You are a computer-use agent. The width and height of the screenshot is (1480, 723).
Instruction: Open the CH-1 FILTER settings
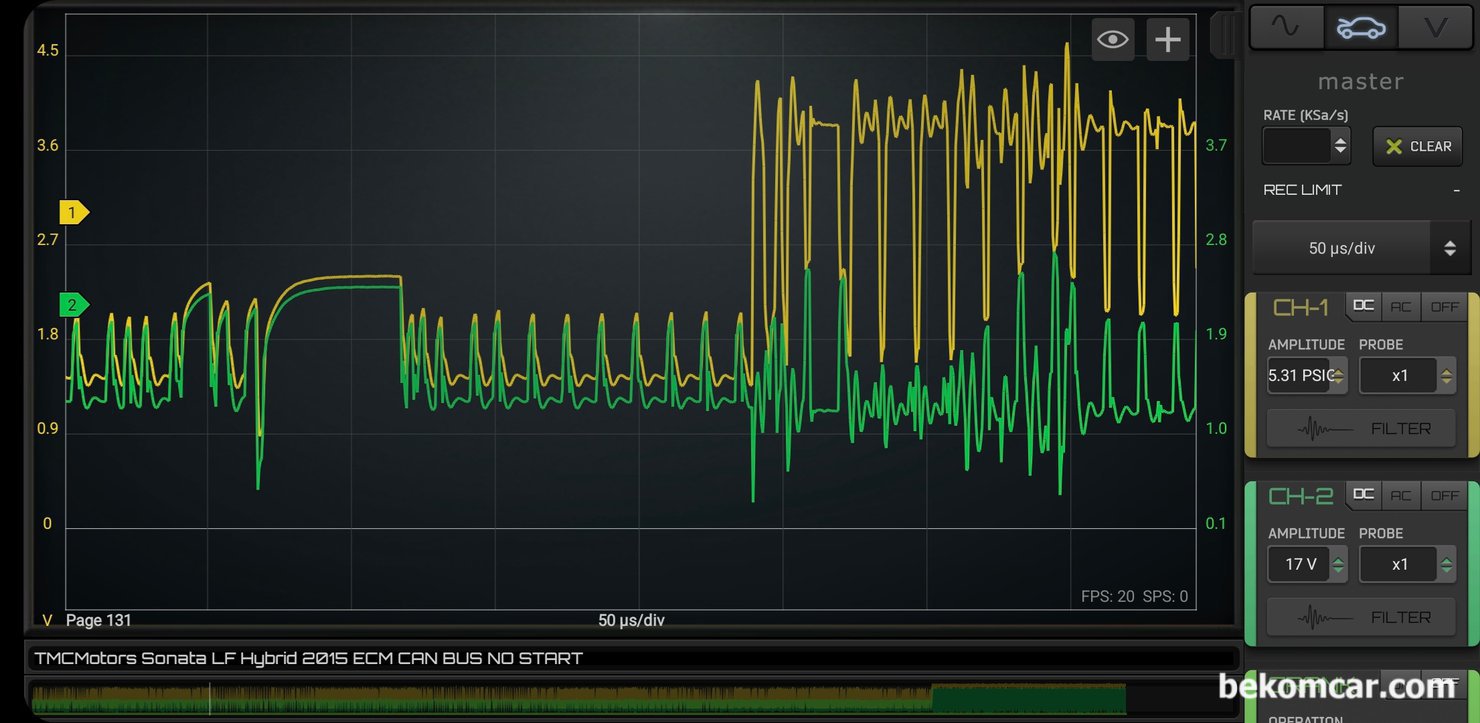click(1361, 428)
